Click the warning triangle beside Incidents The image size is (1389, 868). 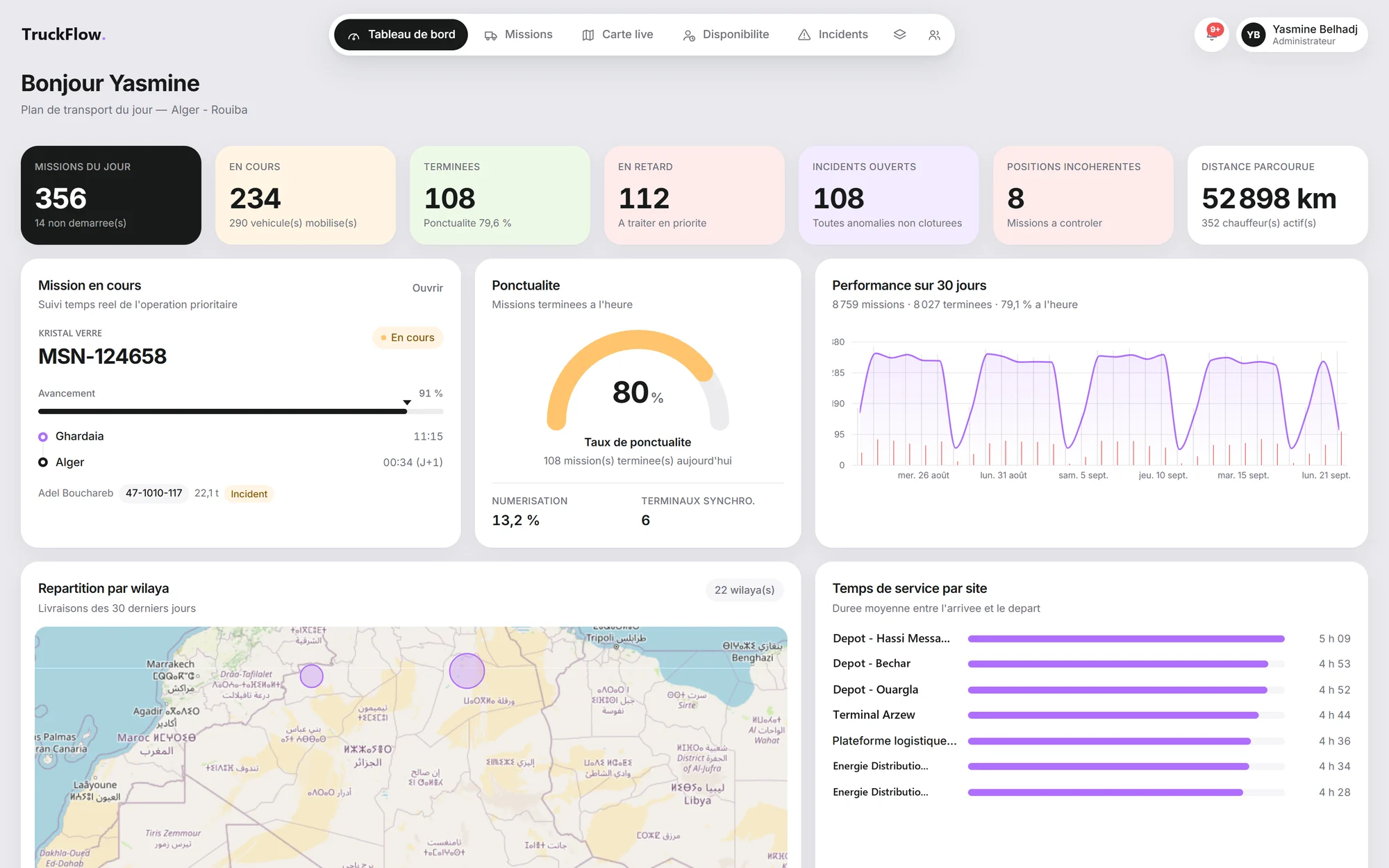pyautogui.click(x=804, y=35)
